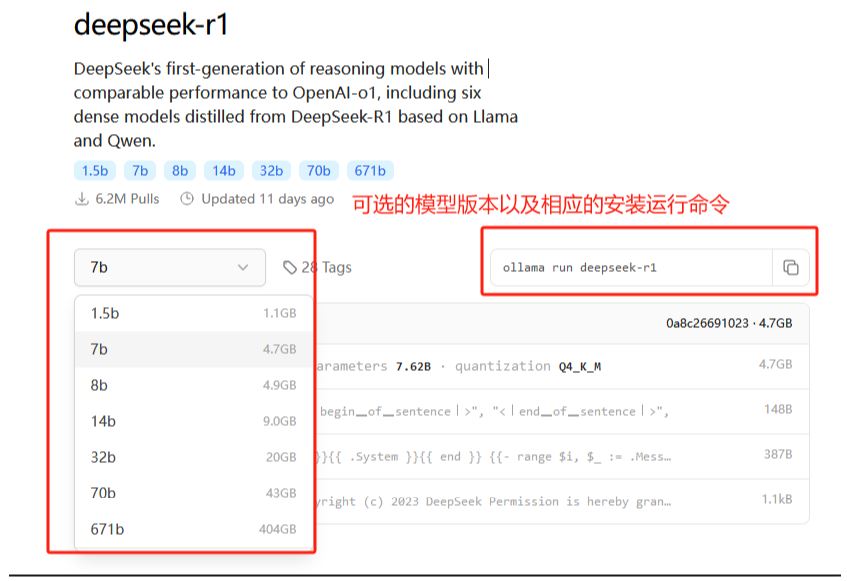
Task: Select 671b option showing 404GB
Action: [193, 529]
